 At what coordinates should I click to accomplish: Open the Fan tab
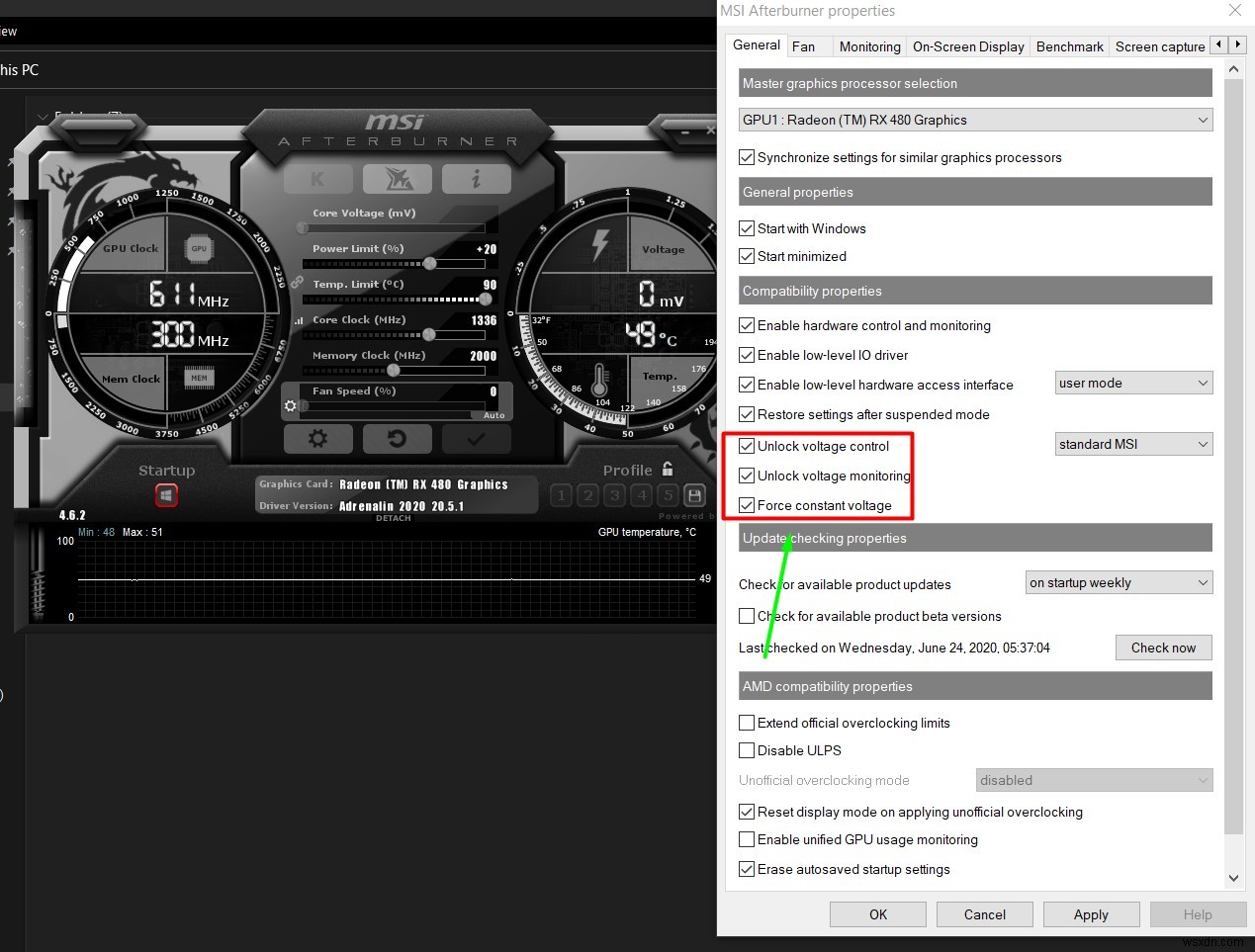tap(804, 46)
